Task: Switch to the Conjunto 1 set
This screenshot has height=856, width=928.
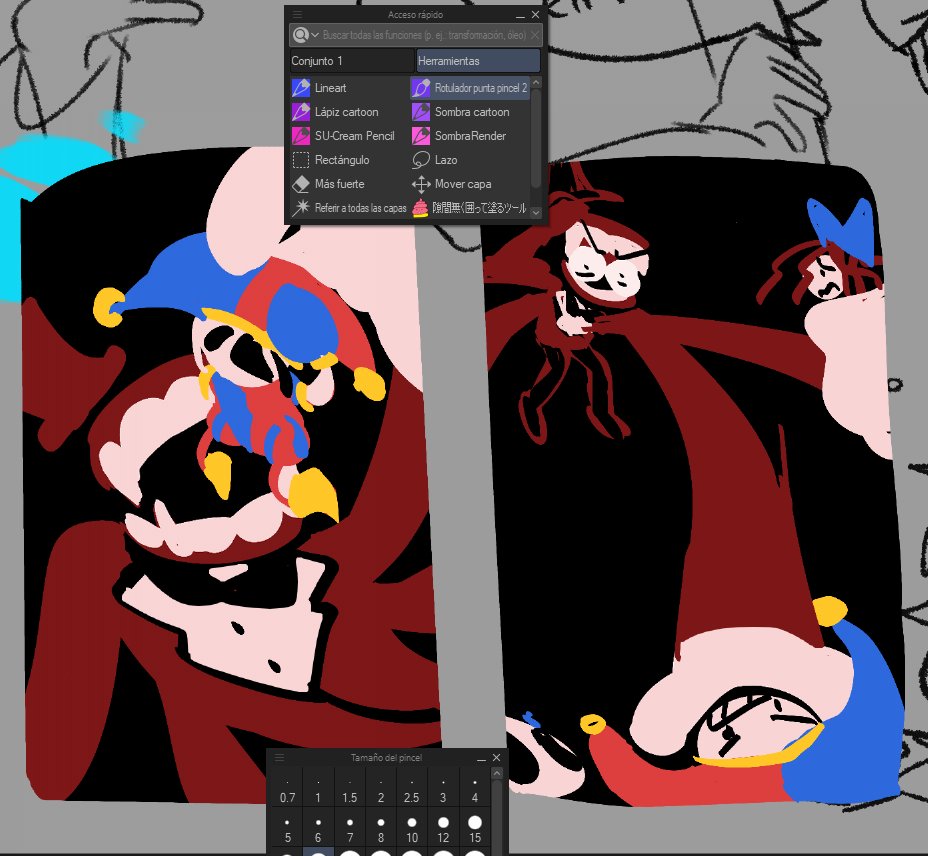Action: (x=352, y=61)
